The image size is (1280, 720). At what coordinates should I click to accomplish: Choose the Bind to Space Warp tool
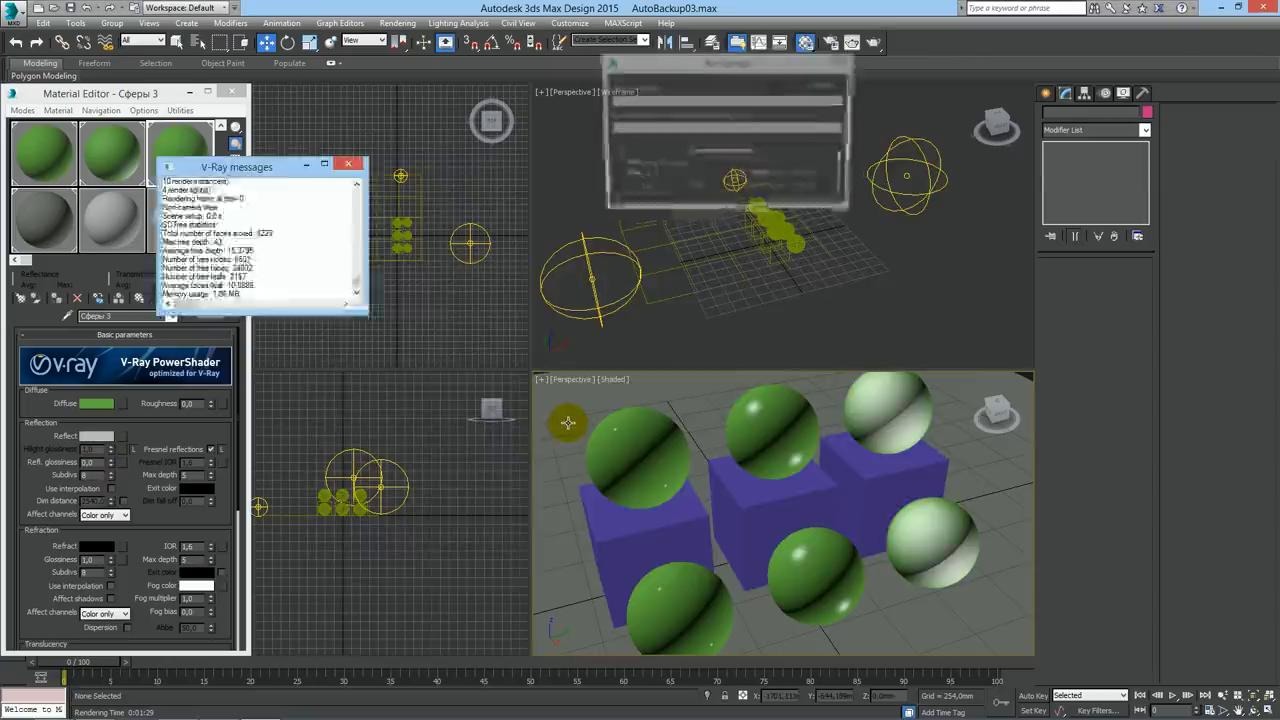click(x=105, y=42)
